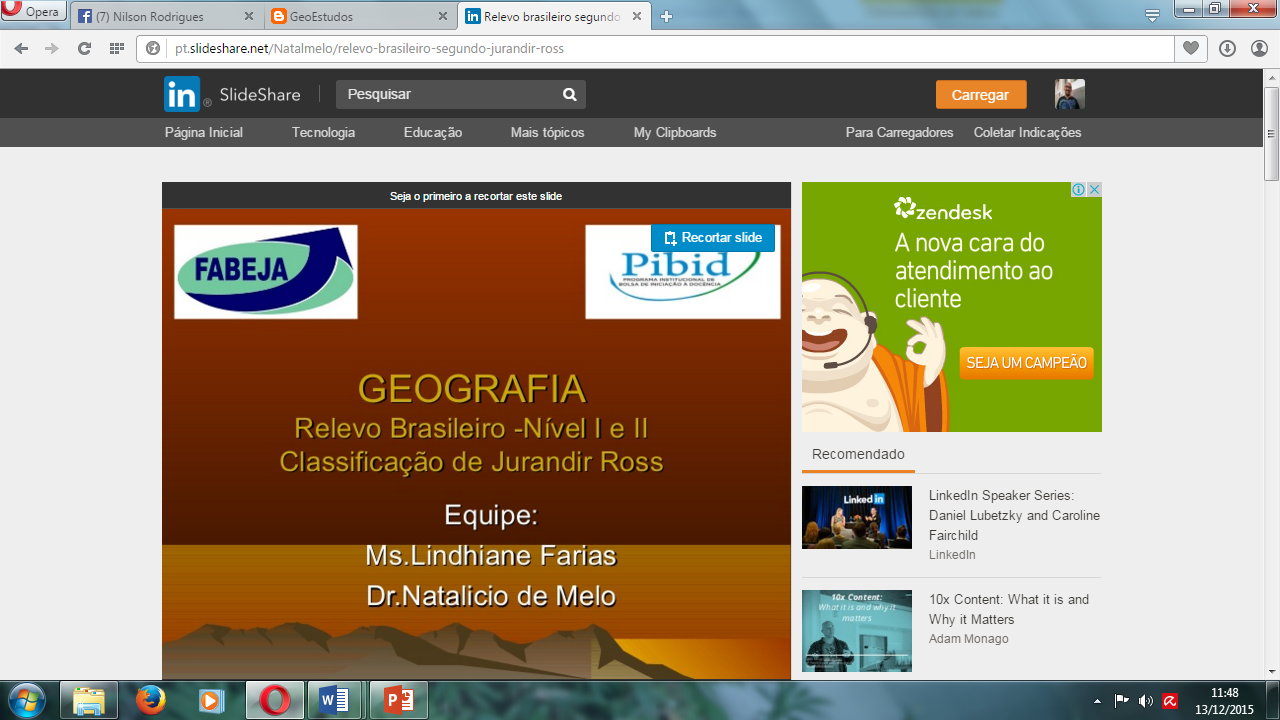This screenshot has height=720, width=1280.
Task: Click the LinkedIn SlideShare logo
Action: point(232,94)
